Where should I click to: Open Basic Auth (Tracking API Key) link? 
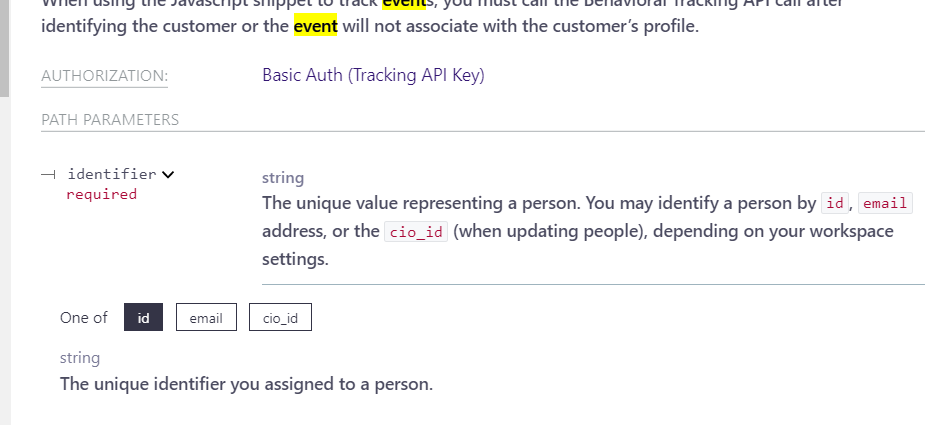pyautogui.click(x=373, y=75)
